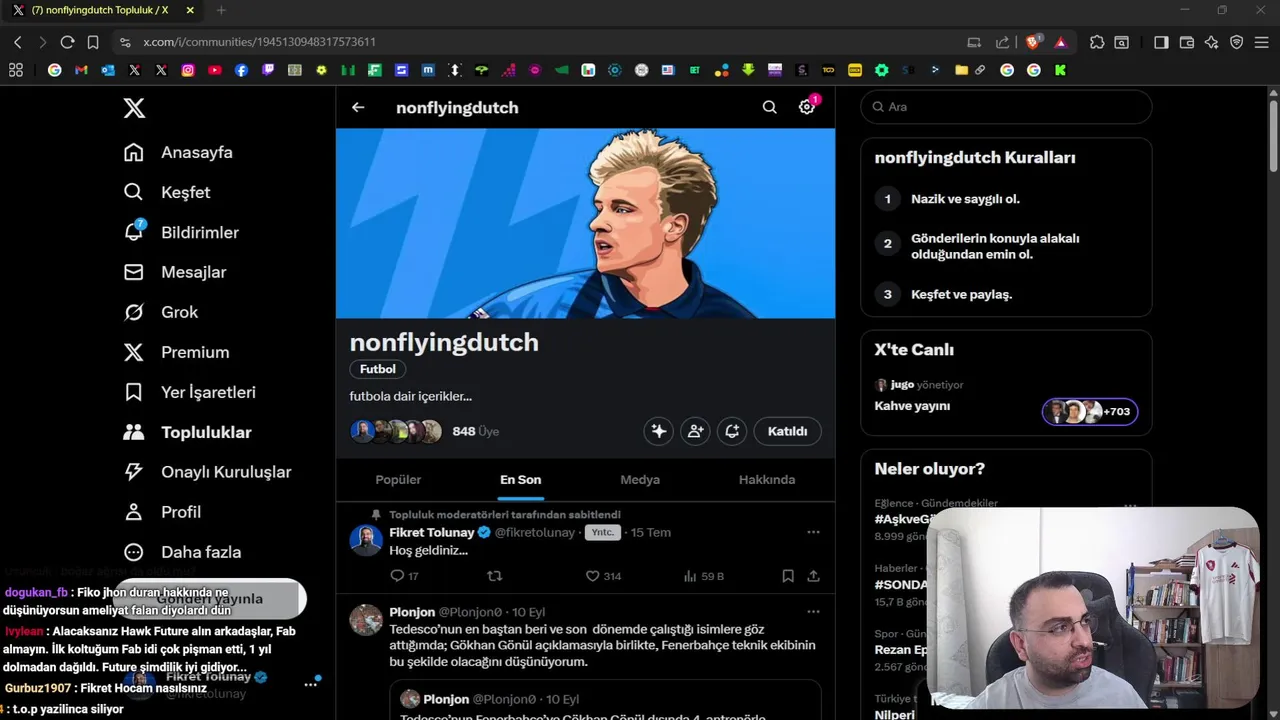This screenshot has height=720, width=1280.
Task: Go to Profil in sidebar
Action: [162, 512]
